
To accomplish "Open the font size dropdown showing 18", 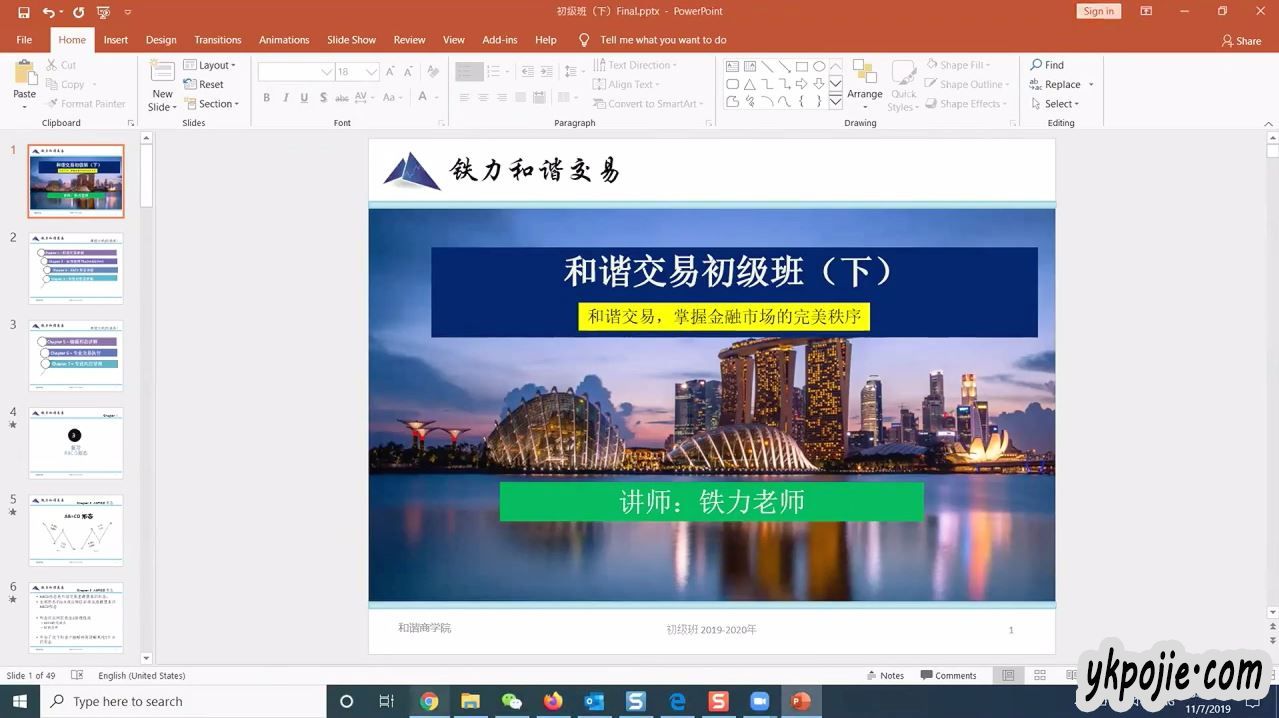I will 372,72.
